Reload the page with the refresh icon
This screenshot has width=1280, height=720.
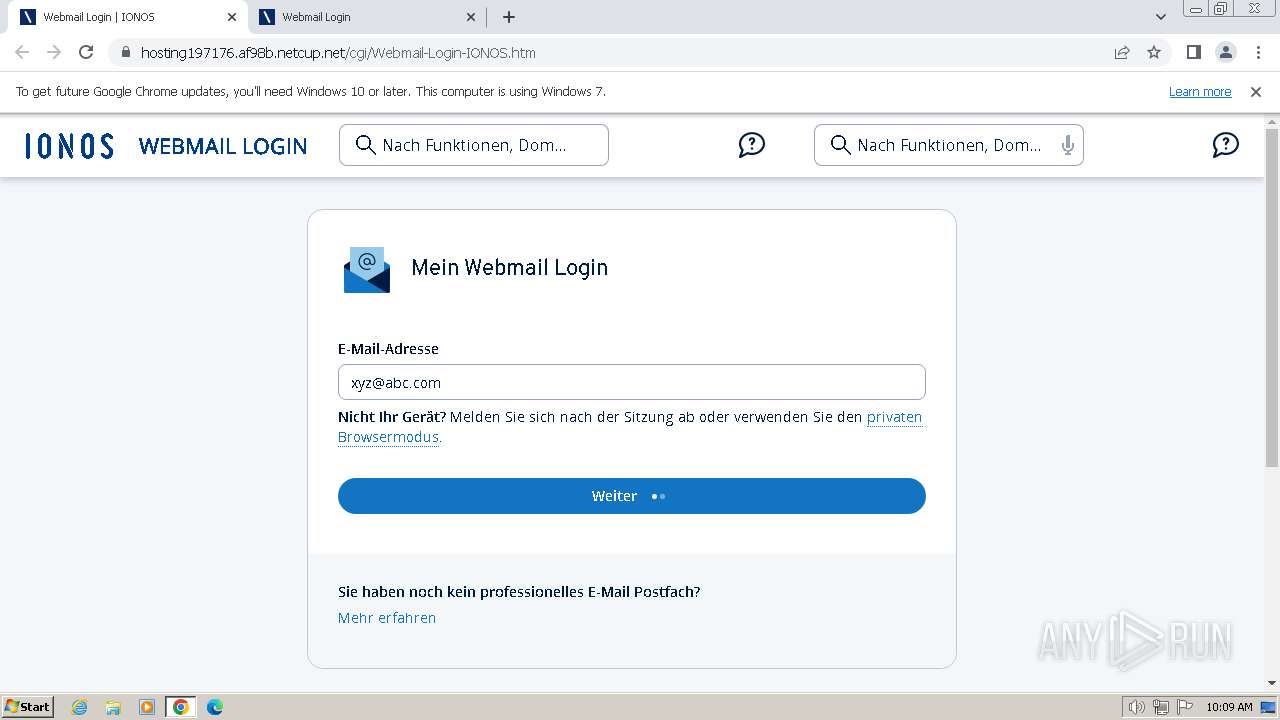[86, 52]
